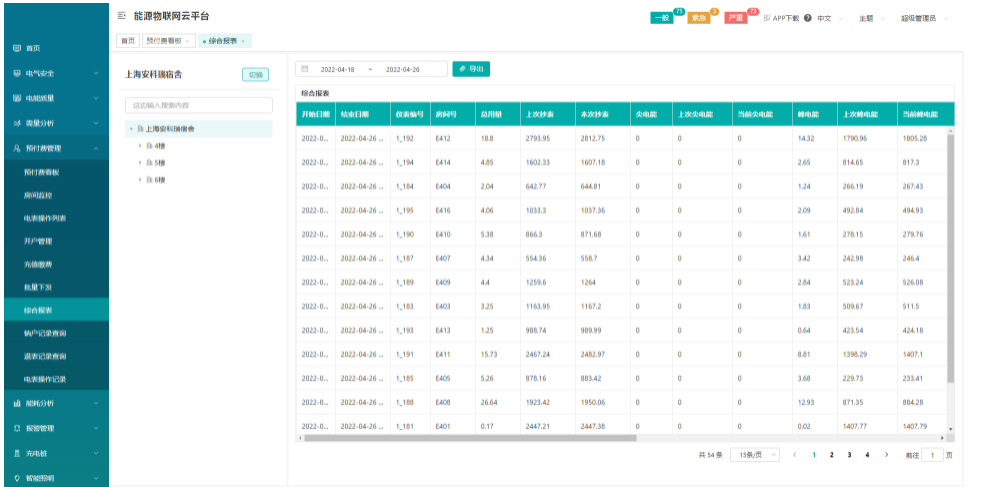
Task: Open 充值缴费 in the sidebar
Action: (37, 264)
